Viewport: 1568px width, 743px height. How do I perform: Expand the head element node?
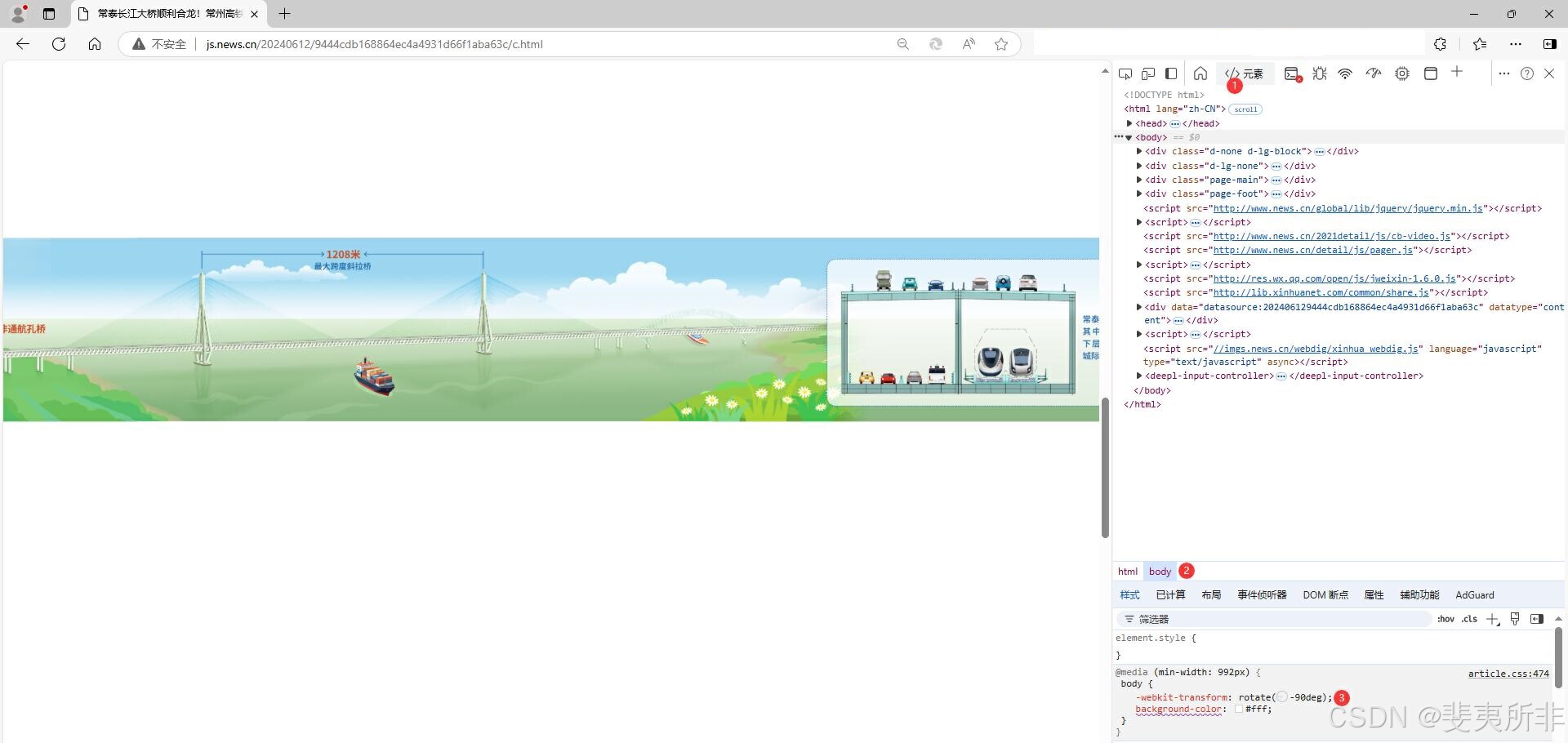1129,123
